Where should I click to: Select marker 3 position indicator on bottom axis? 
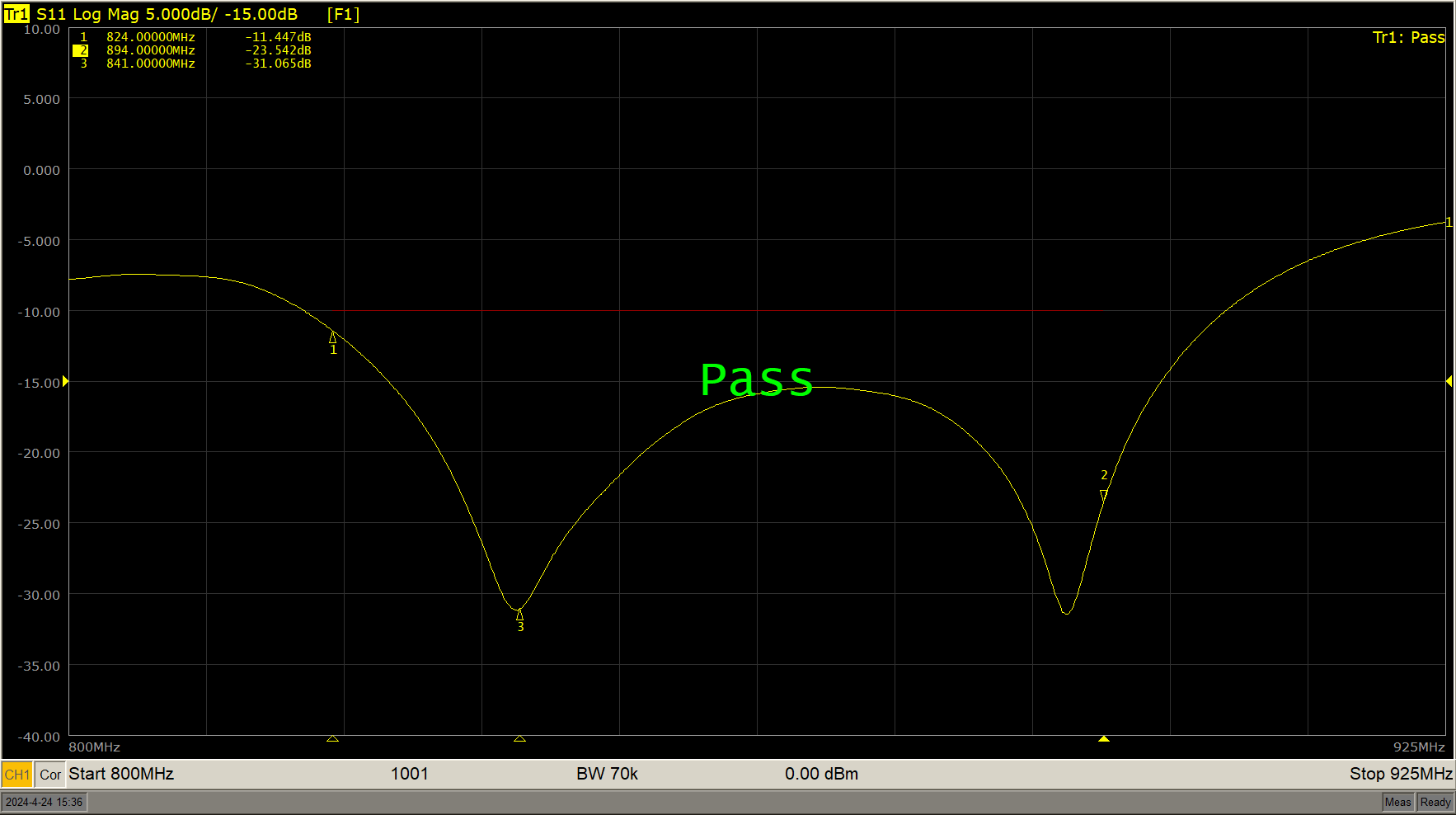point(519,738)
